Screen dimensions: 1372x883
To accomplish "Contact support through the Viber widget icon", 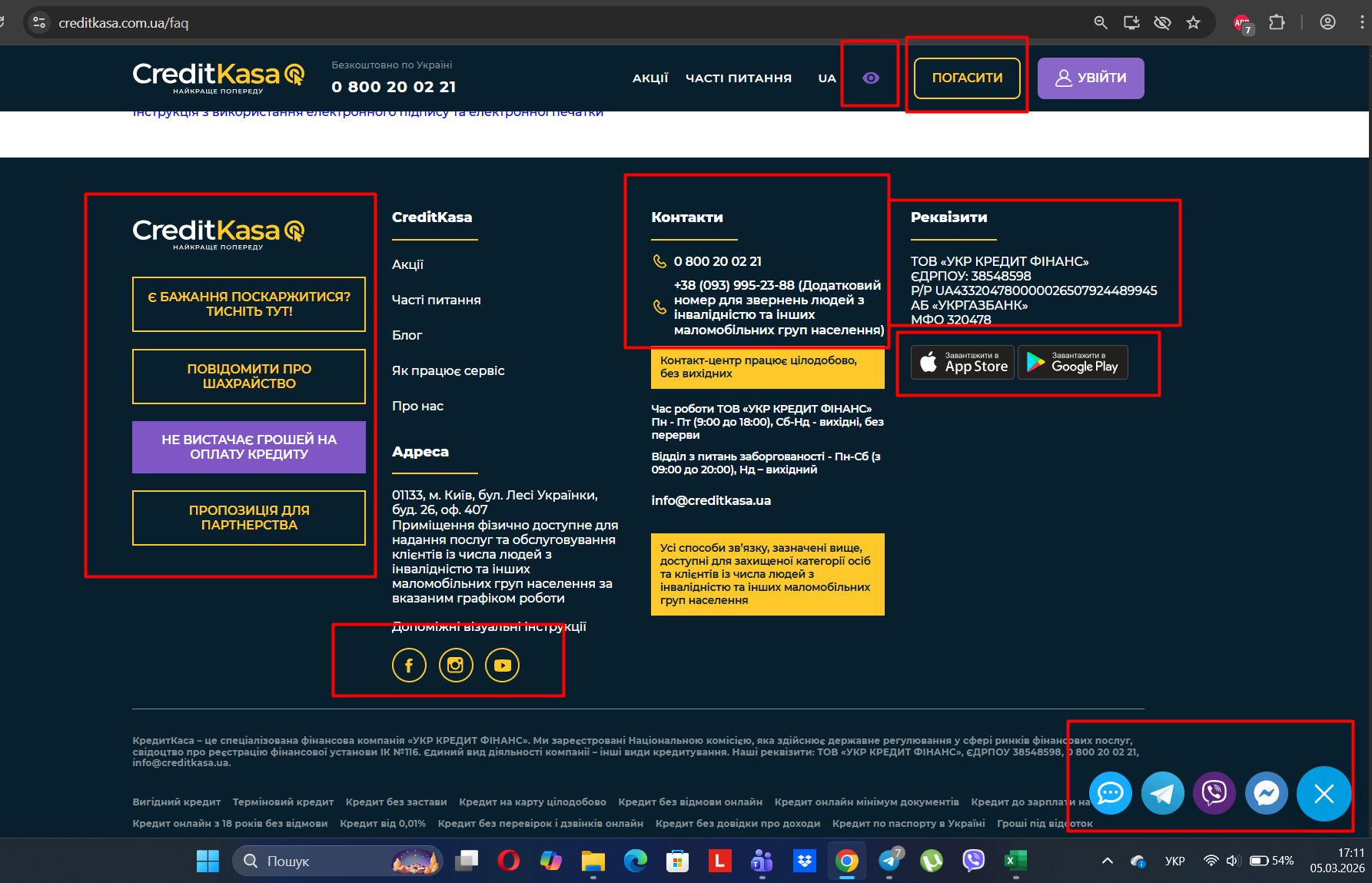I will (x=1214, y=793).
